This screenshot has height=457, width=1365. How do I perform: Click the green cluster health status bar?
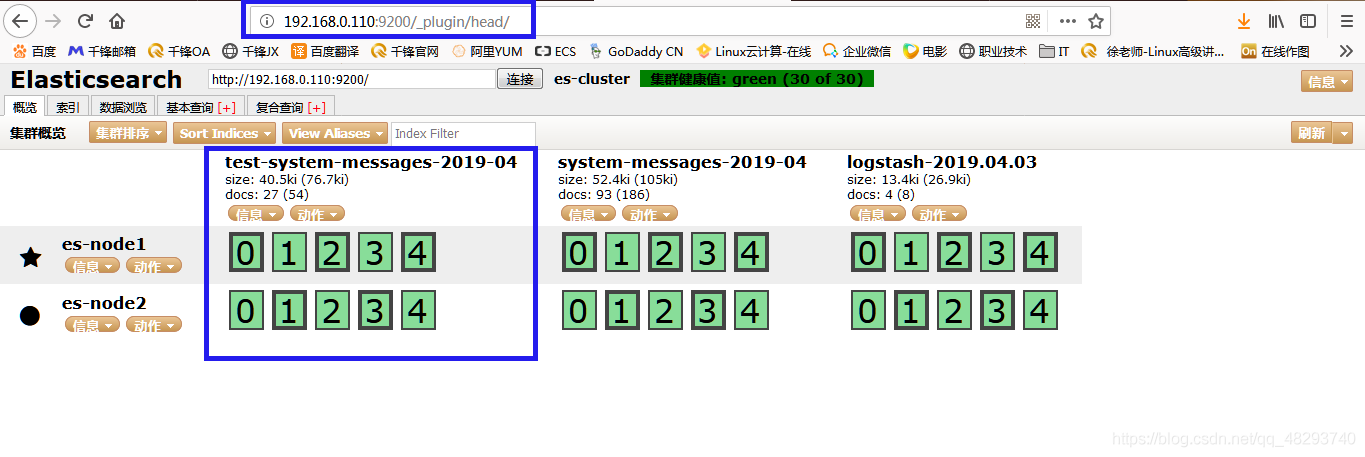pos(756,79)
